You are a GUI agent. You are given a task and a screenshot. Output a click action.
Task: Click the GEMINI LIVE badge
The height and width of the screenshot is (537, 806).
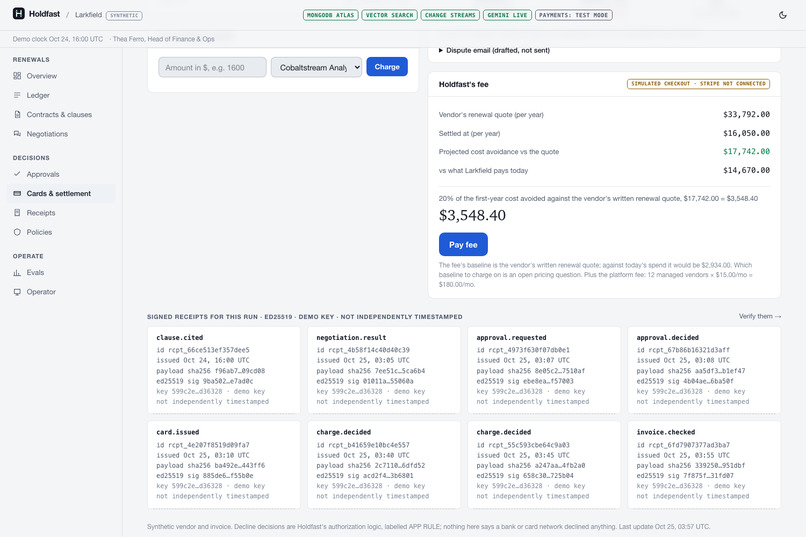coord(507,15)
